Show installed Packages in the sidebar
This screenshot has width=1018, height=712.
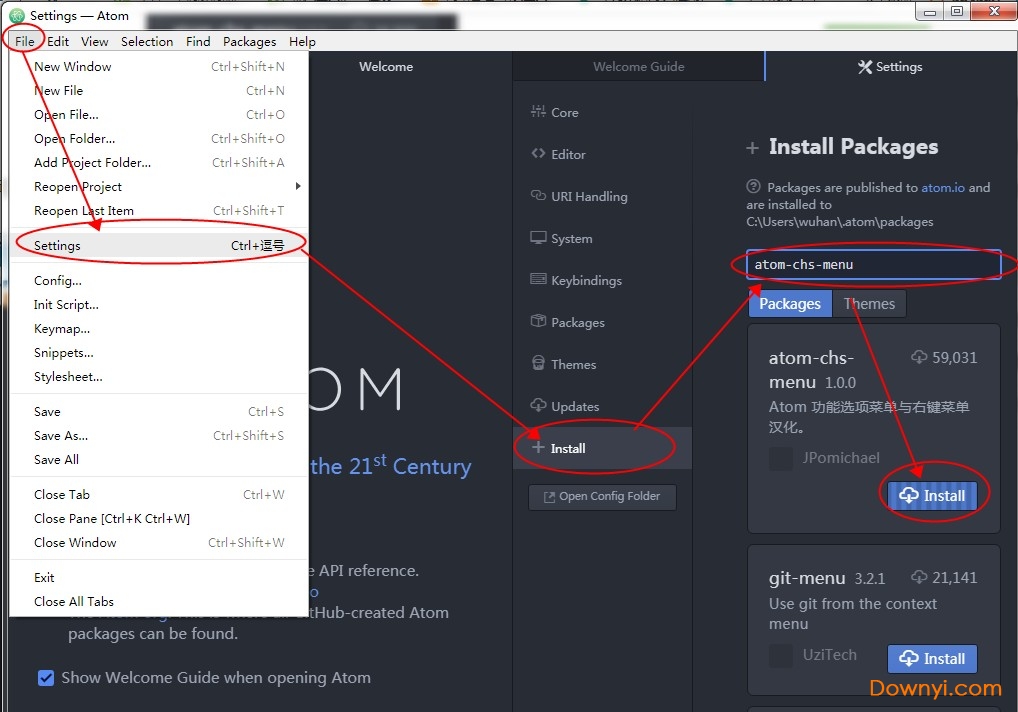577,323
